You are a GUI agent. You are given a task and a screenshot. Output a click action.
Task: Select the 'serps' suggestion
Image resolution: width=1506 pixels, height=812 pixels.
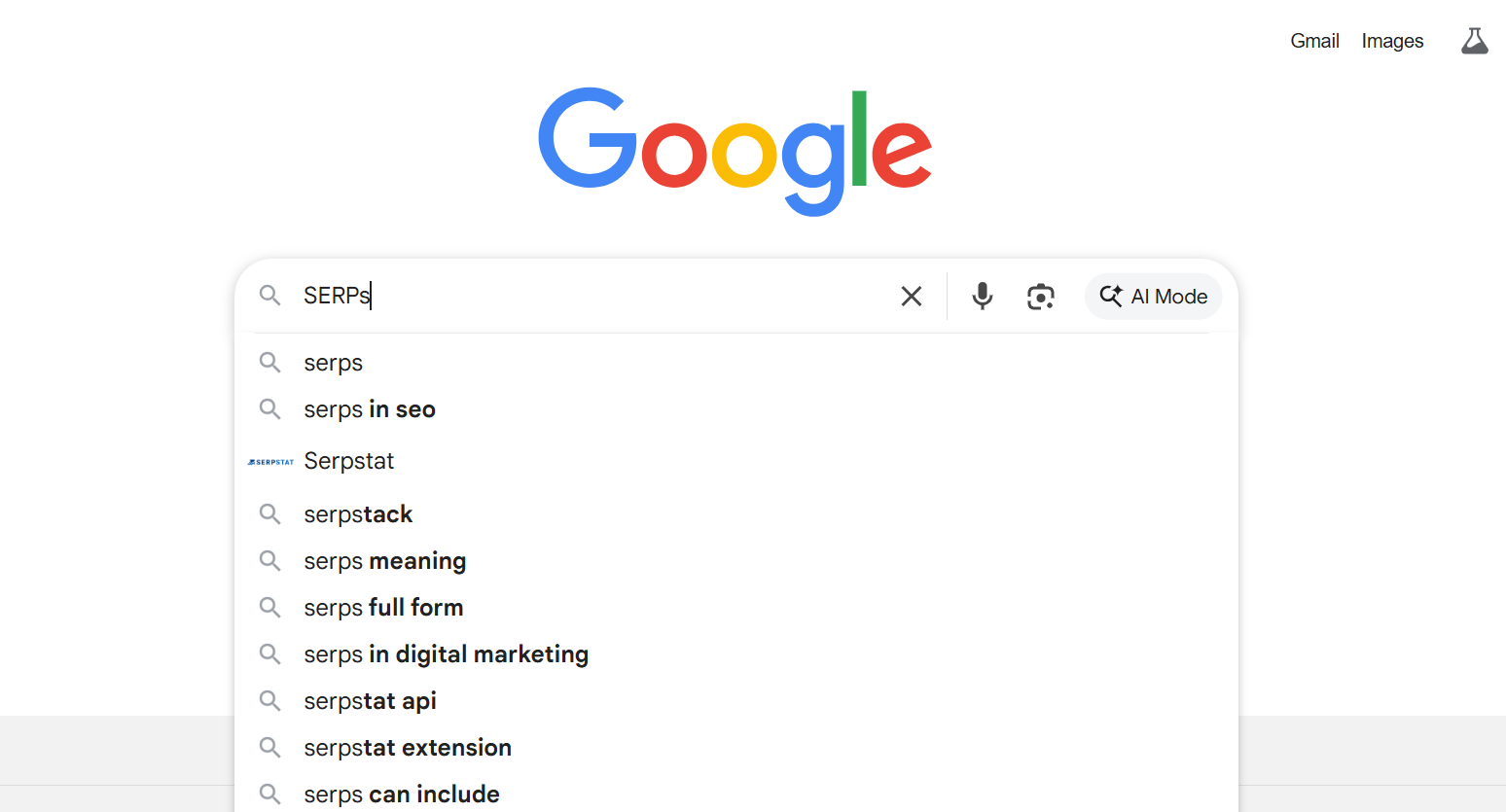pyautogui.click(x=334, y=363)
